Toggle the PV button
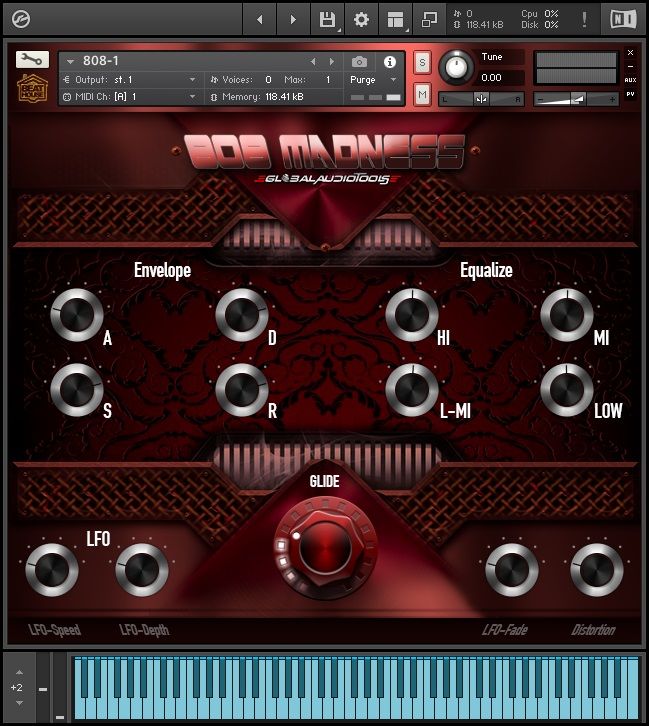Viewport: 649px width, 726px height. tap(630, 94)
